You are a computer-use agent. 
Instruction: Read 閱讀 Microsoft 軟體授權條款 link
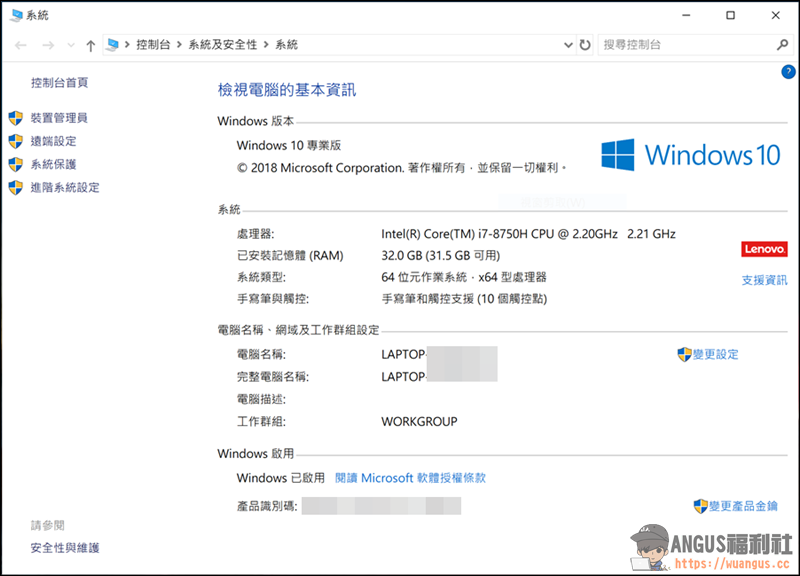coord(410,478)
